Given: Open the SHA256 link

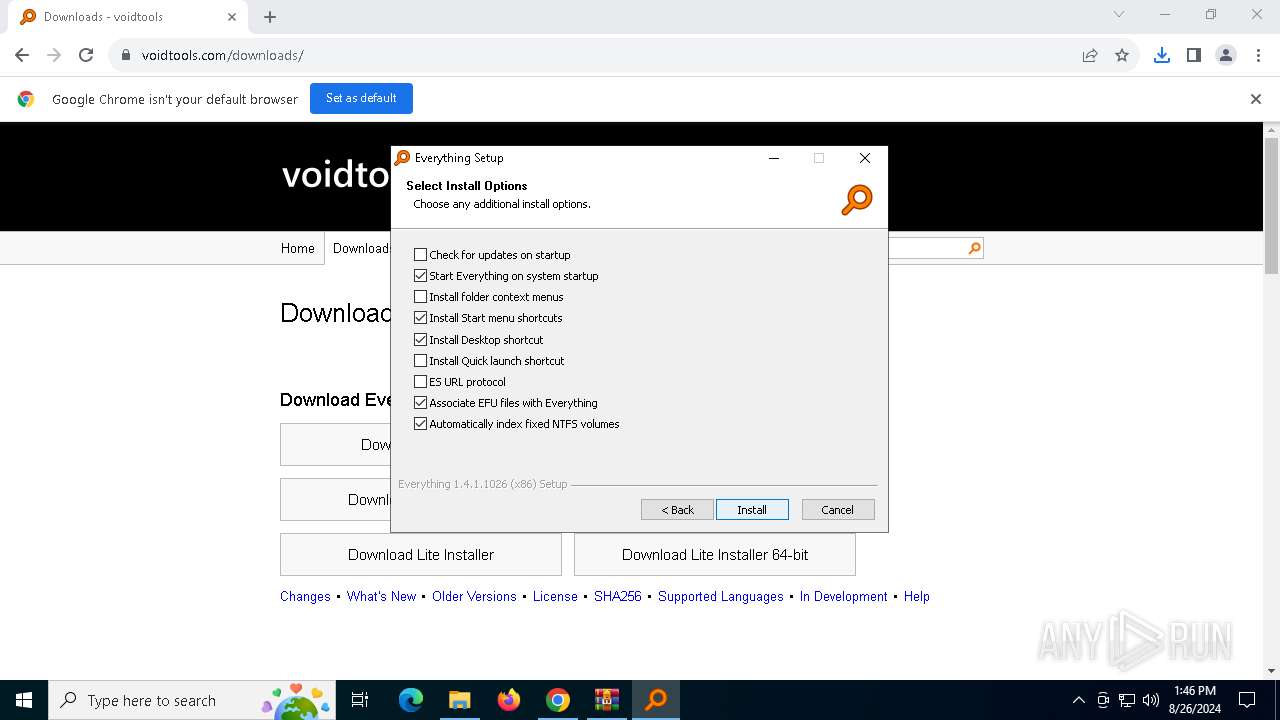Looking at the screenshot, I should (617, 596).
